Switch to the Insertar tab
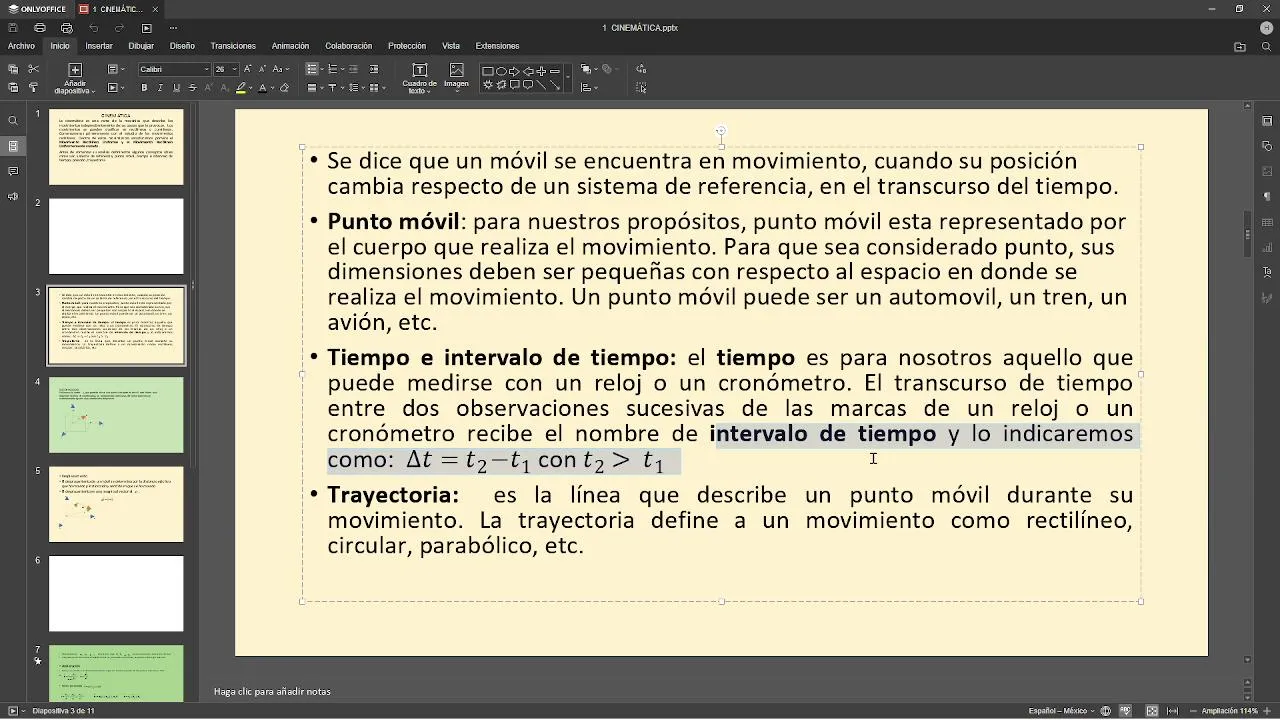This screenshot has height=720, width=1280. pyautogui.click(x=99, y=46)
